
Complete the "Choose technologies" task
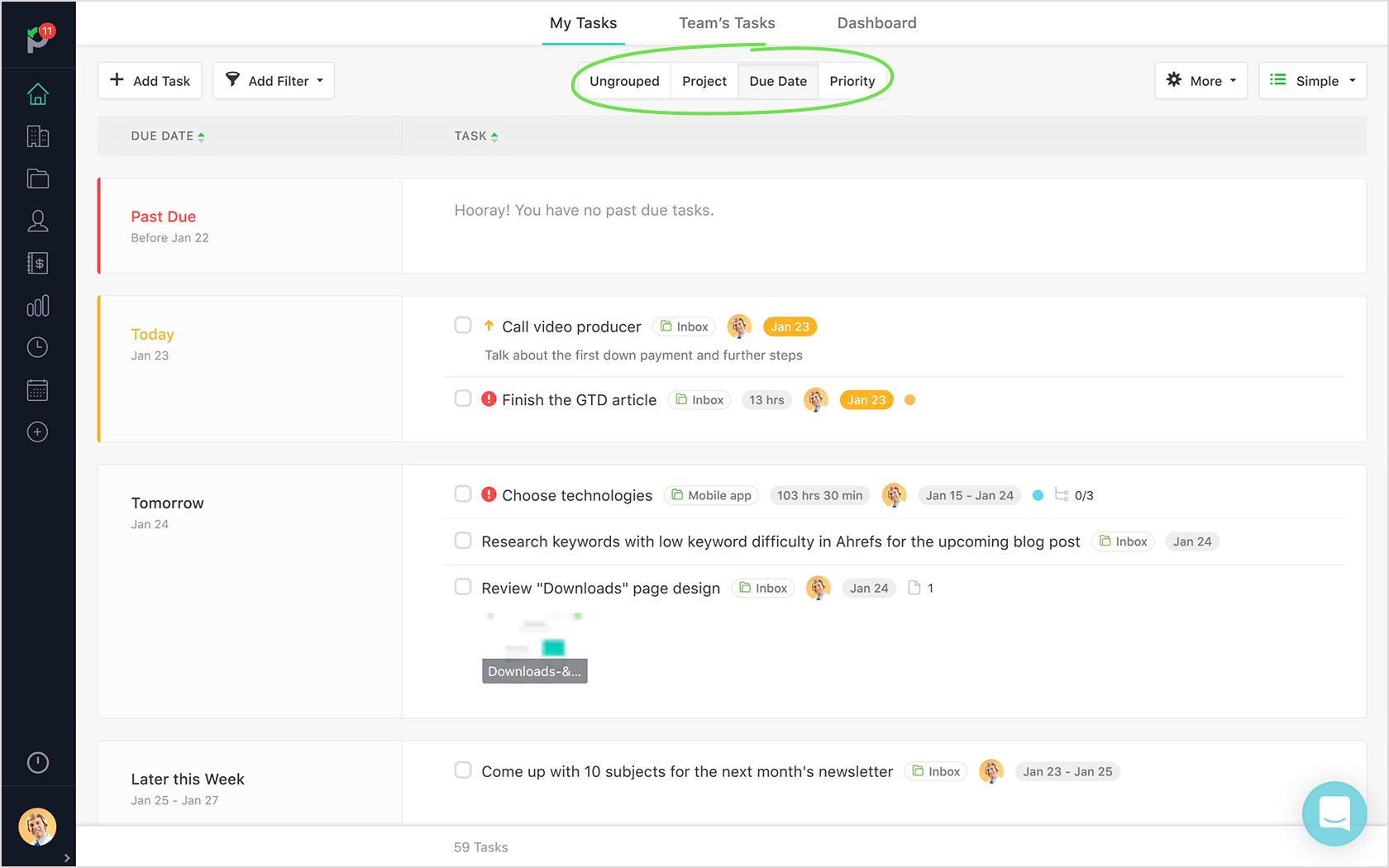tap(463, 494)
